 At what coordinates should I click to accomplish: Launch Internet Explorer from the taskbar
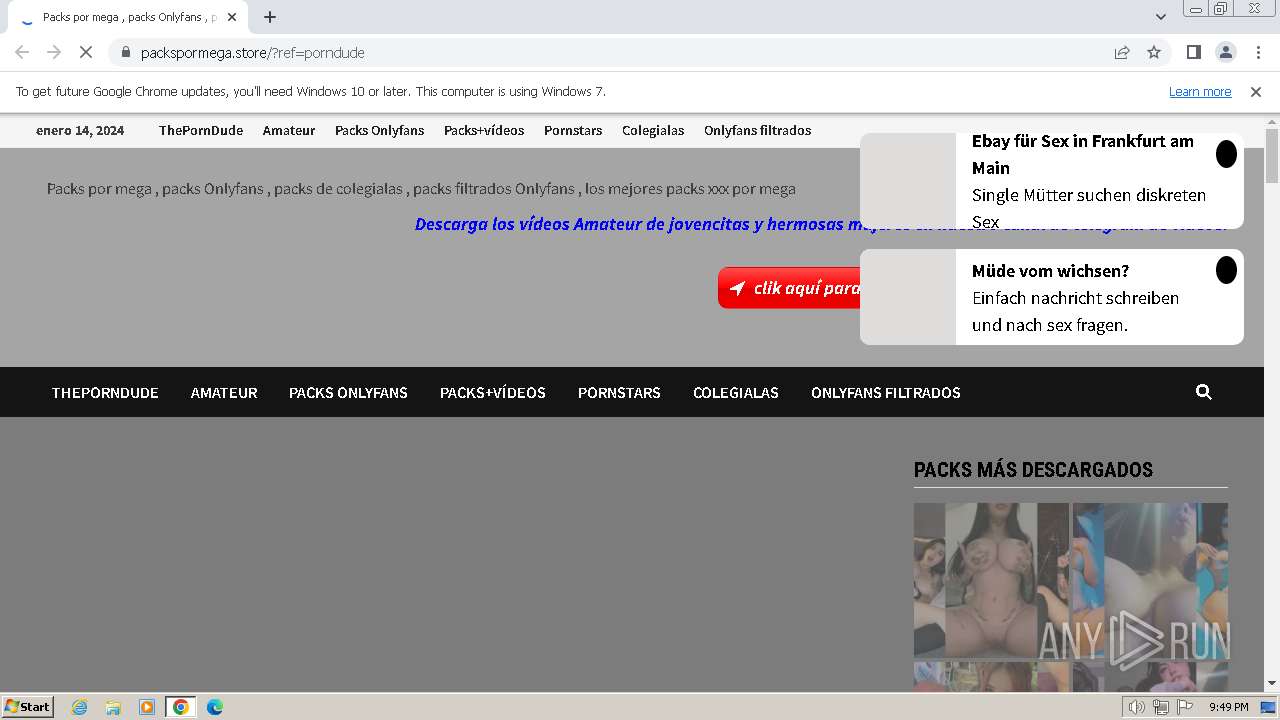click(x=79, y=707)
